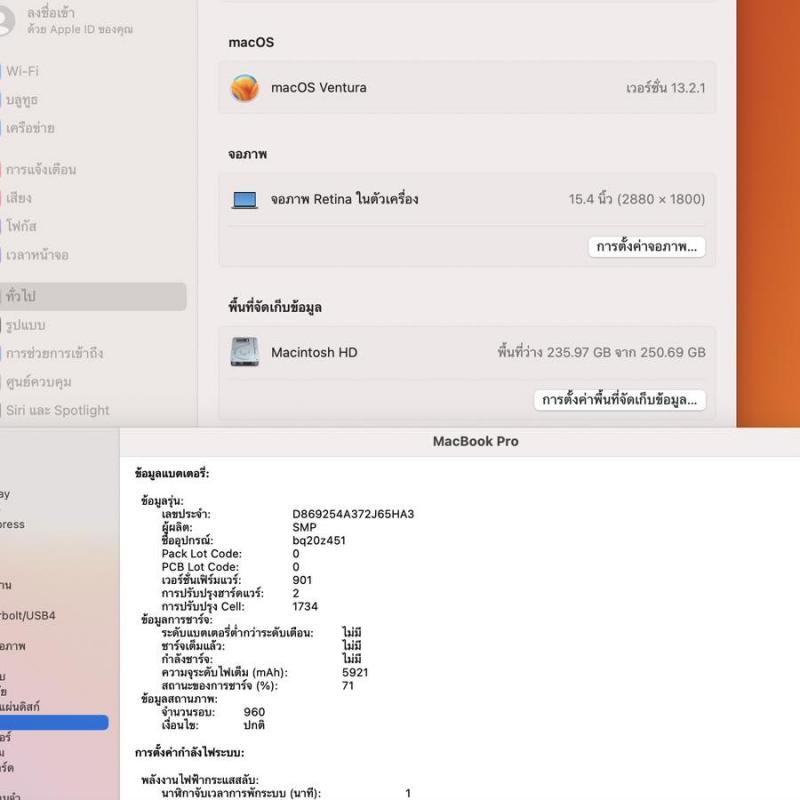Click the ข้อมูลสถานภาพ: health information heading
Image resolution: width=800 pixels, height=800 pixels.
[179, 699]
